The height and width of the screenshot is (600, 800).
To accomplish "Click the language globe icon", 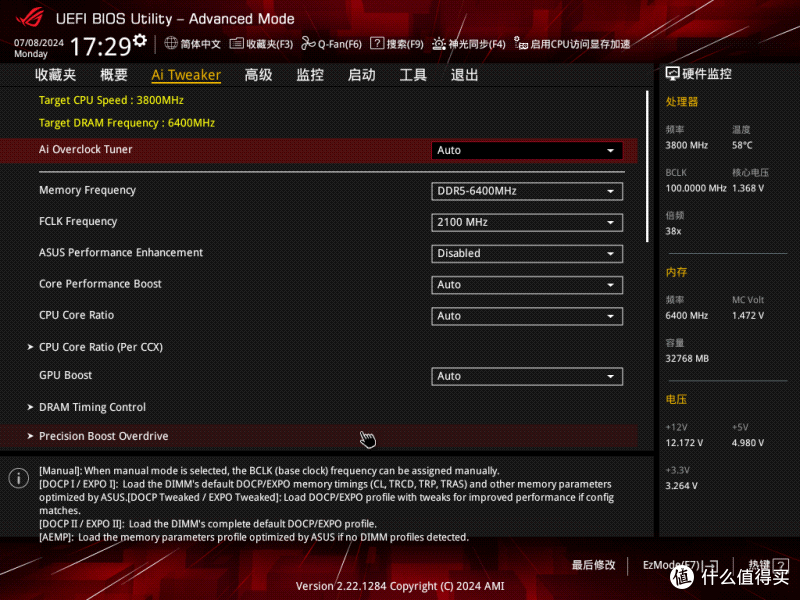I will (x=171, y=43).
